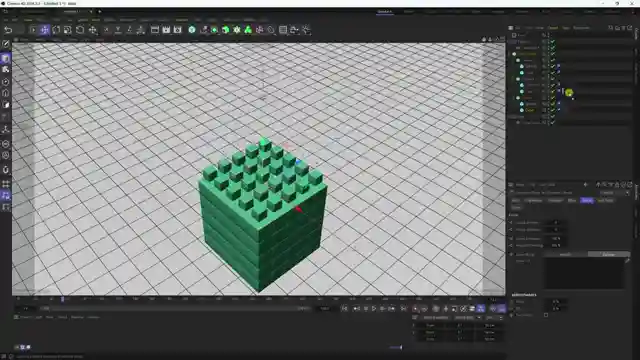Image resolution: width=640 pixels, height=360 pixels.
Task: Click the left button above the list box
Action: pos(566,254)
